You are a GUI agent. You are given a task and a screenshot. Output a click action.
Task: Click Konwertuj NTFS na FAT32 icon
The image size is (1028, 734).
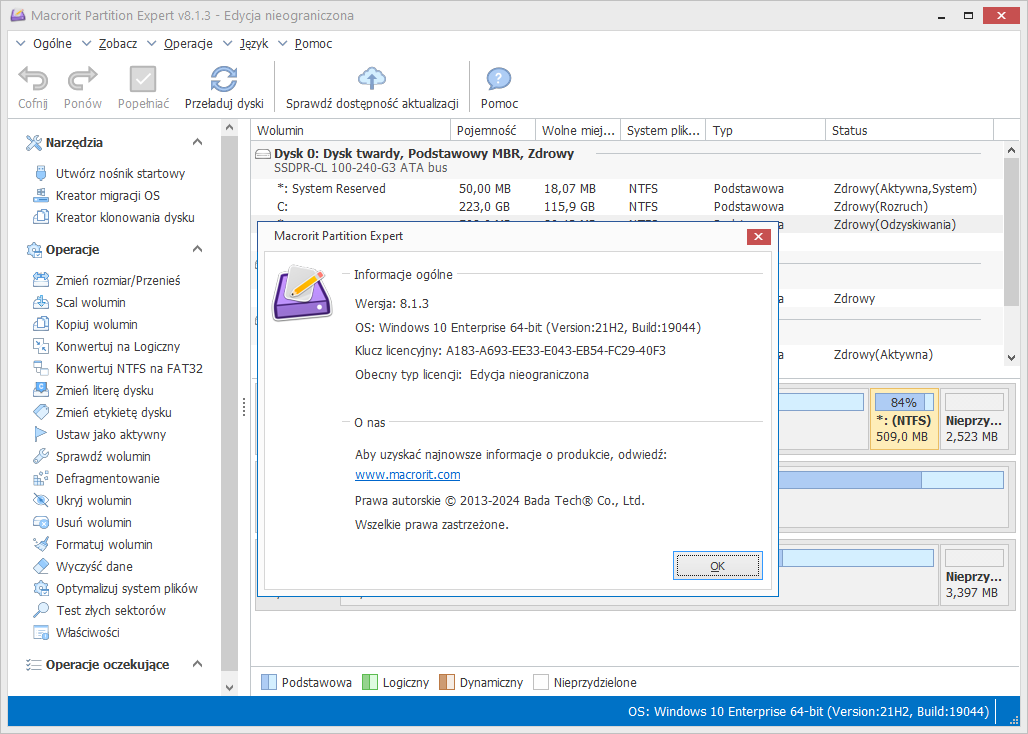coord(41,368)
